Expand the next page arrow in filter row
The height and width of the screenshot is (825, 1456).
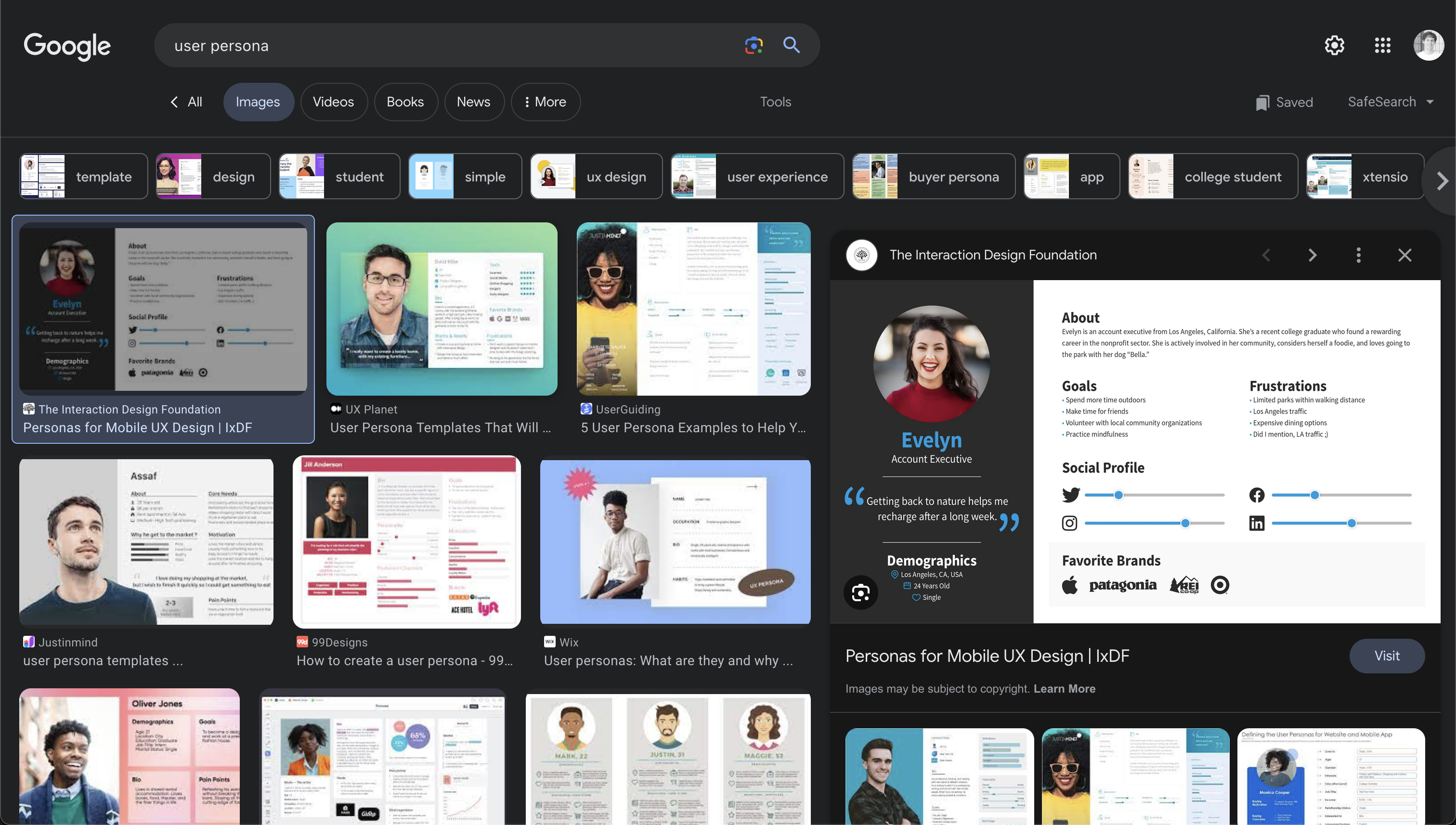tap(1441, 177)
